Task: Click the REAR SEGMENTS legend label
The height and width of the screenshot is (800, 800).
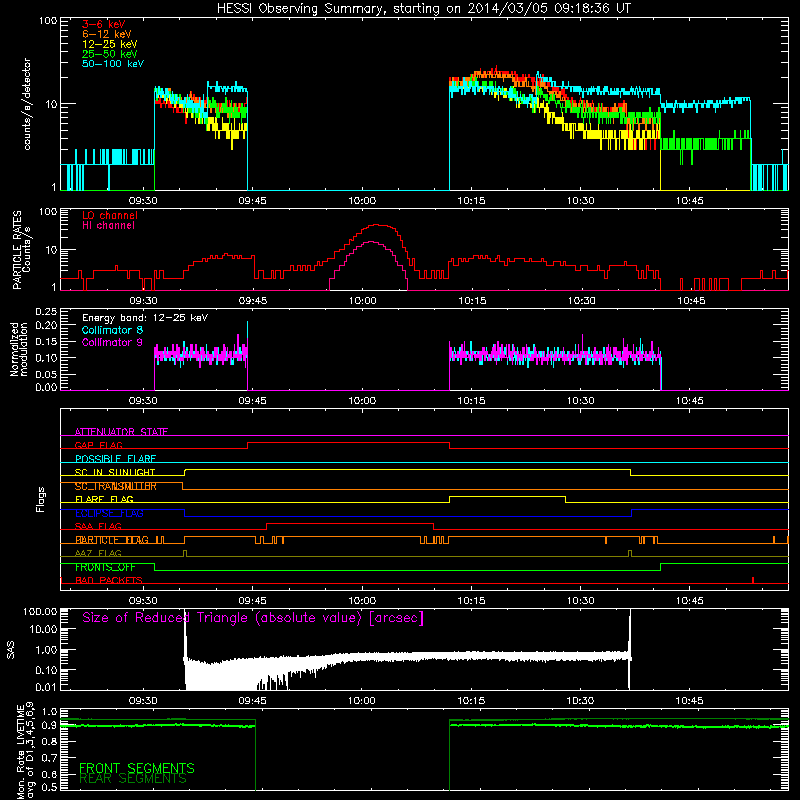Action: [133, 779]
